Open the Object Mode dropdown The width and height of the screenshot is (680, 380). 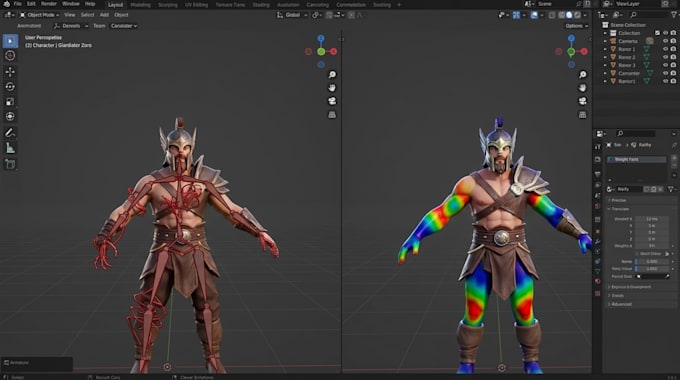point(39,15)
